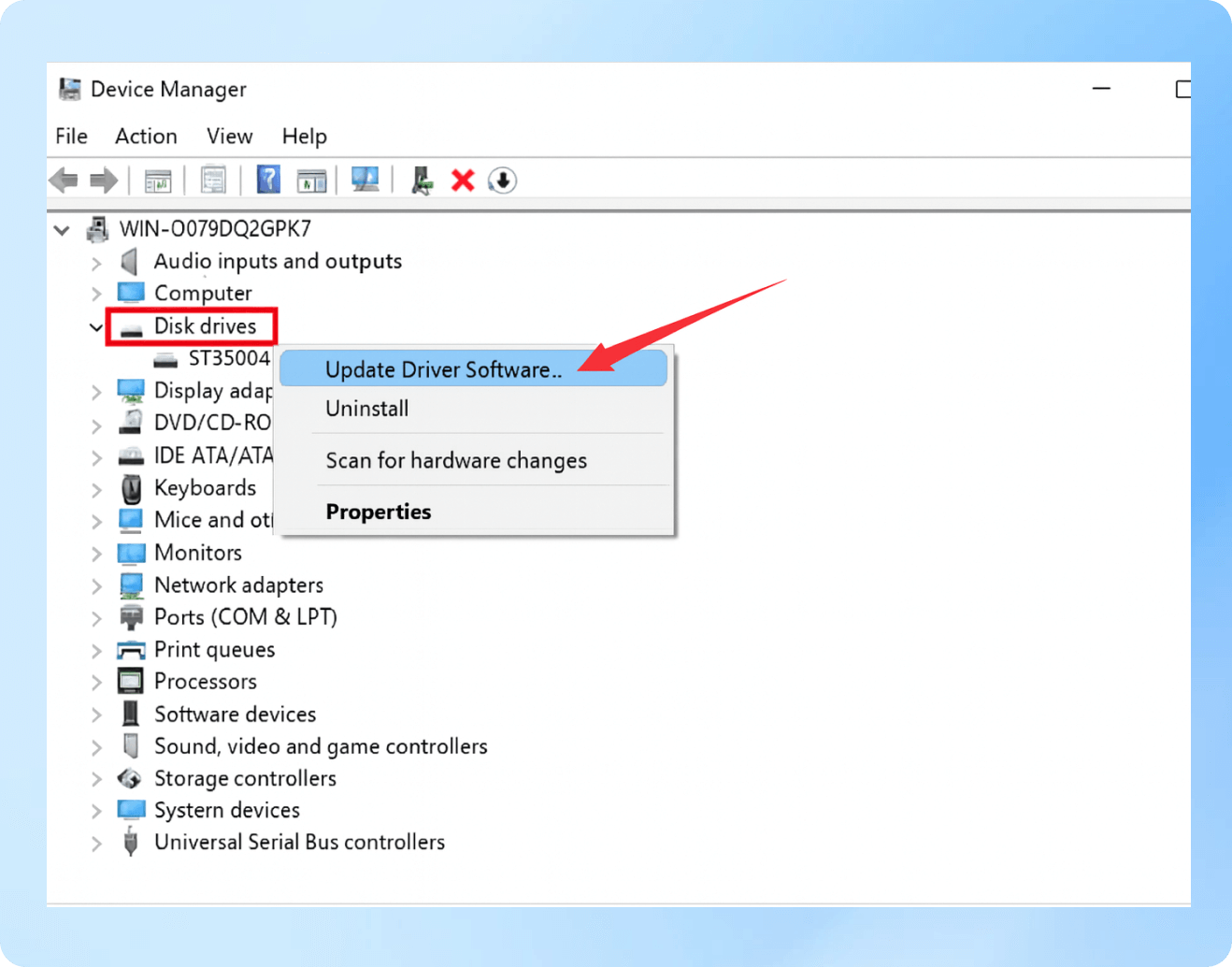
Task: Click the DVD/CD-ROM drive icon
Action: [131, 423]
